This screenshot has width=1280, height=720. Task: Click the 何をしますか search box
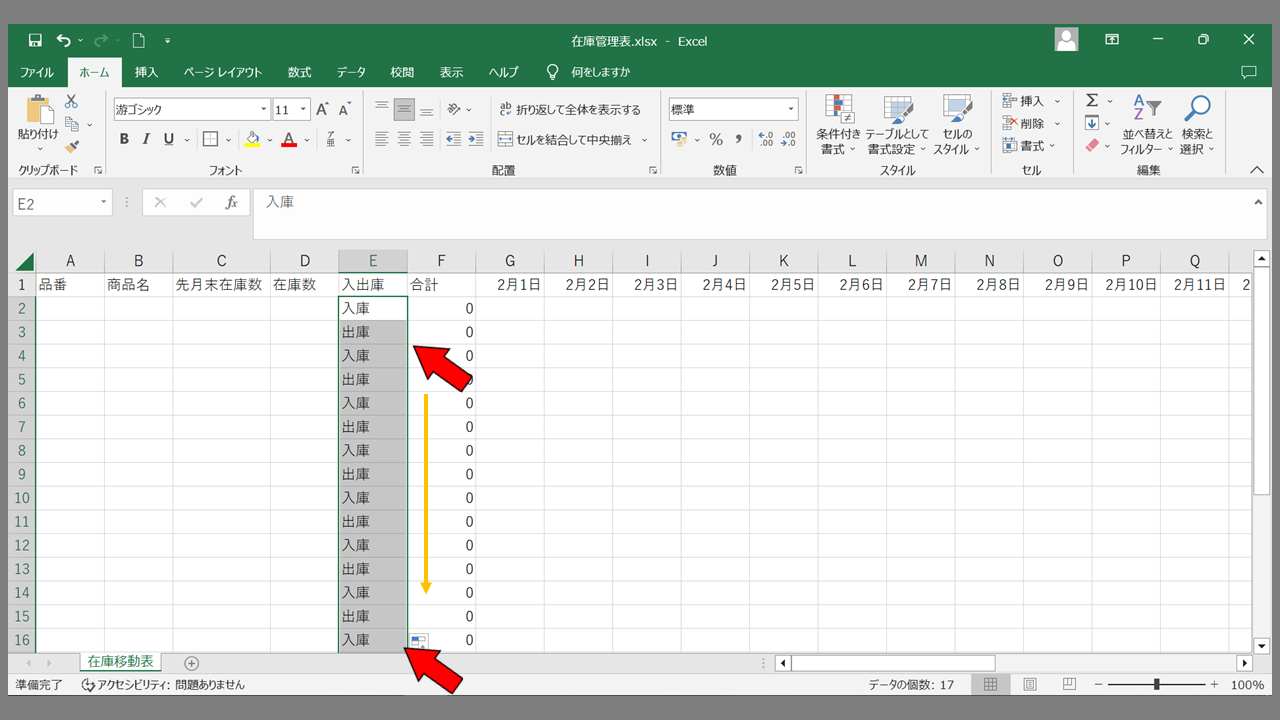click(x=600, y=72)
